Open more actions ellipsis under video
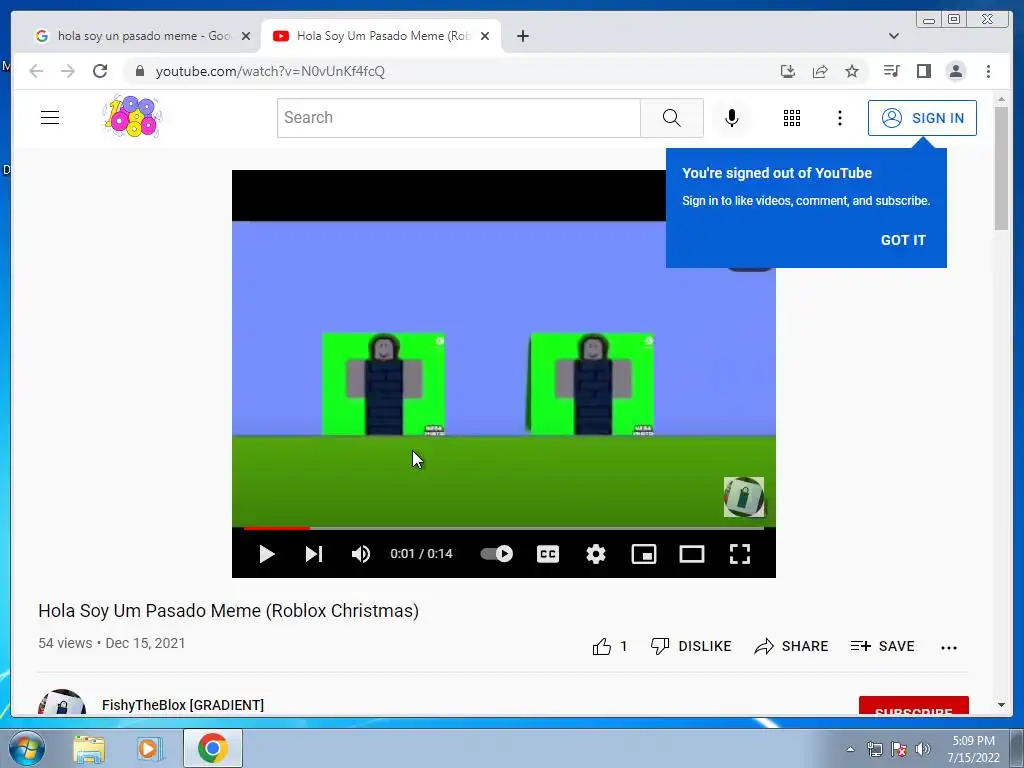The width and height of the screenshot is (1024, 768). tap(949, 647)
